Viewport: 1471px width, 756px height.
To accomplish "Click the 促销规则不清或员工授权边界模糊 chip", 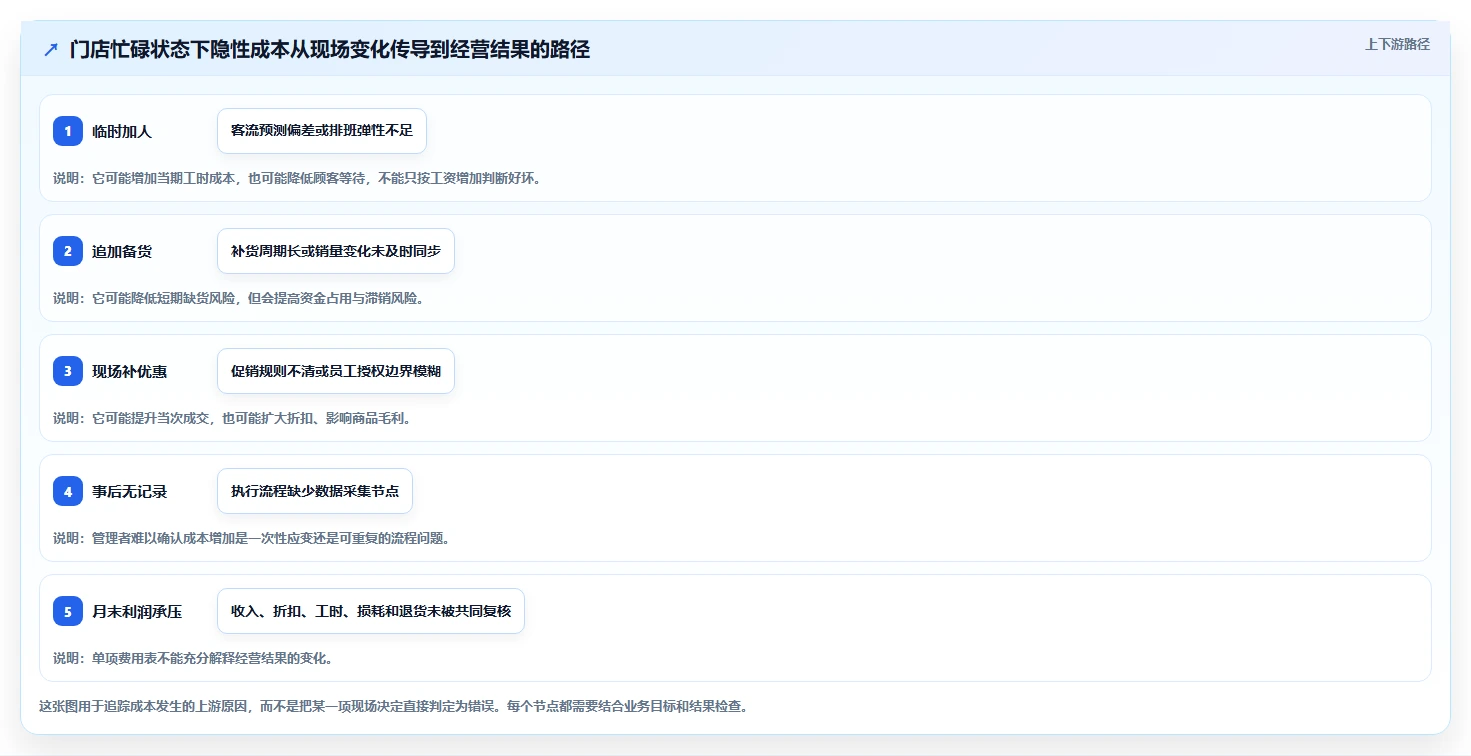I will click(336, 371).
